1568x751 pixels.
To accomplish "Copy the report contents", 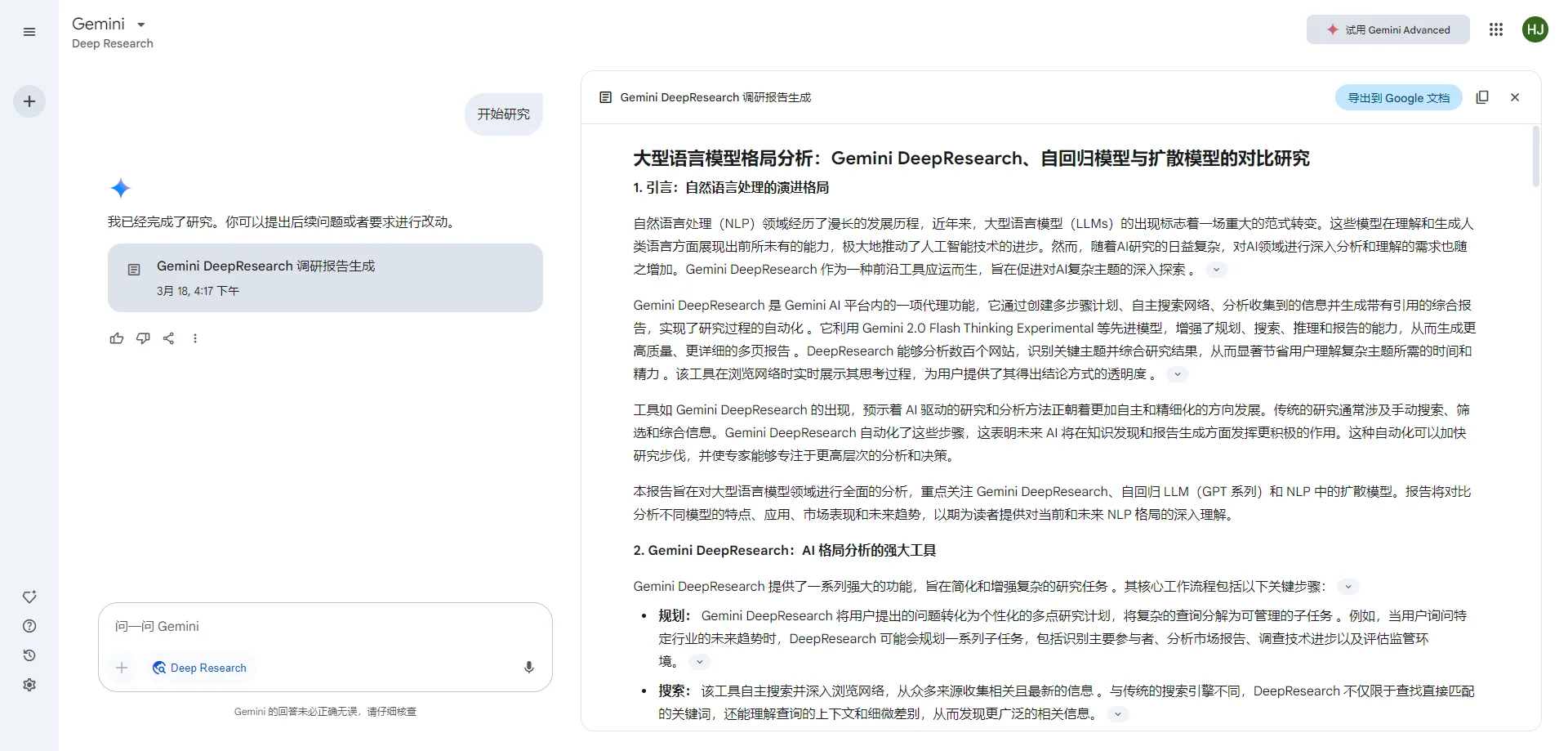I will tap(1482, 97).
